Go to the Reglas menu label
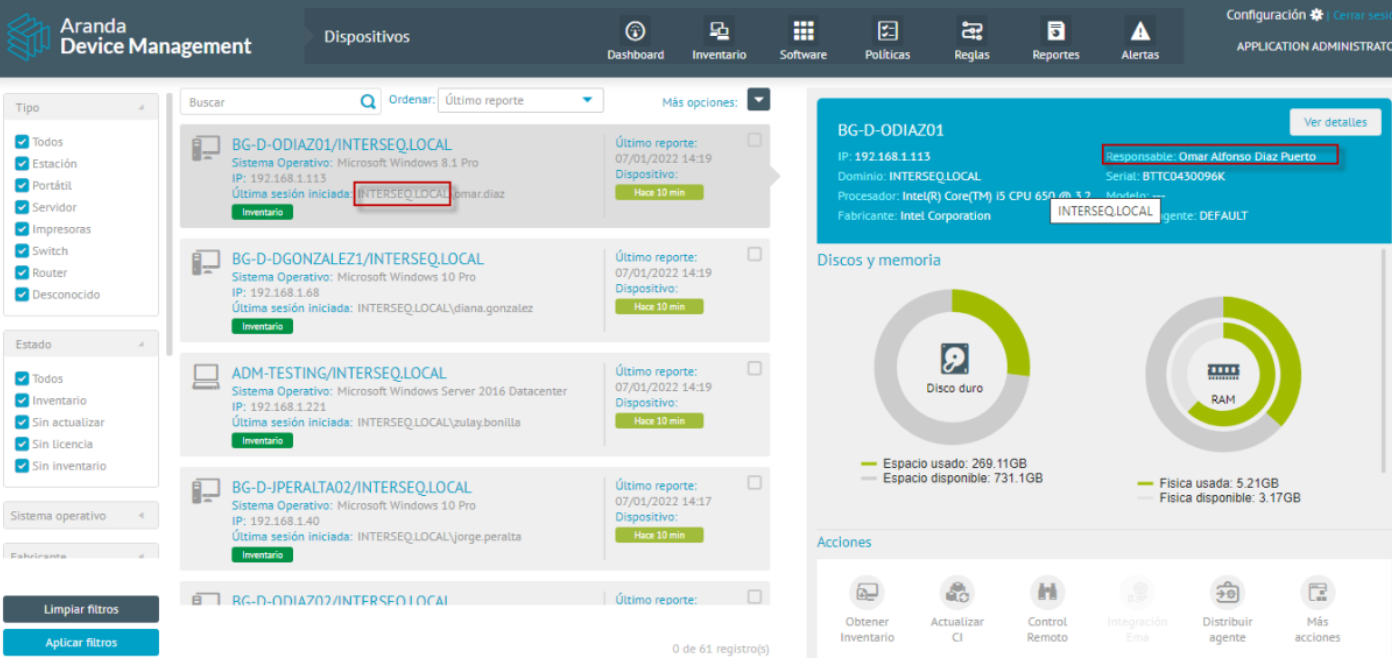Screen dimensions: 1392x663 tap(971, 55)
